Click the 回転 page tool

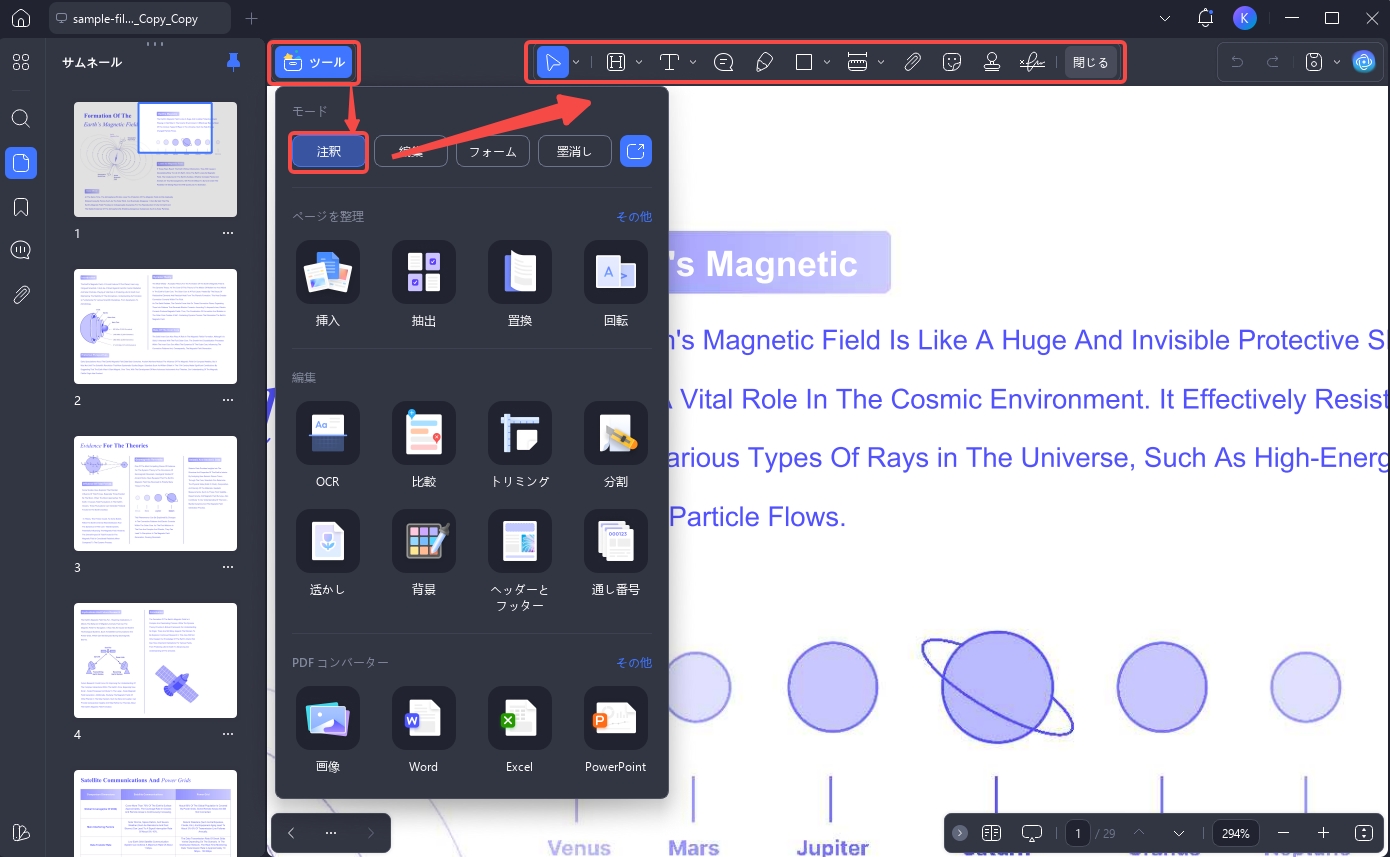coord(616,284)
